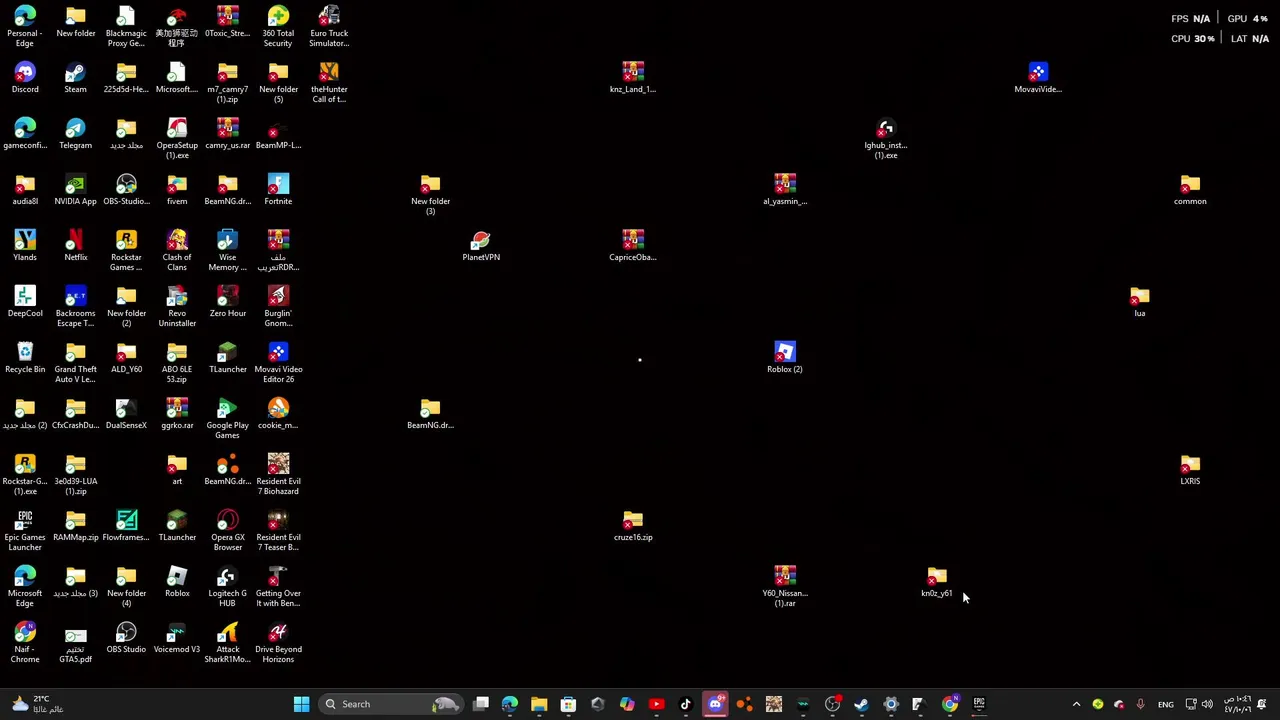The width and height of the screenshot is (1280, 720).
Task: Select the Clash of Clans icon
Action: pyautogui.click(x=177, y=250)
